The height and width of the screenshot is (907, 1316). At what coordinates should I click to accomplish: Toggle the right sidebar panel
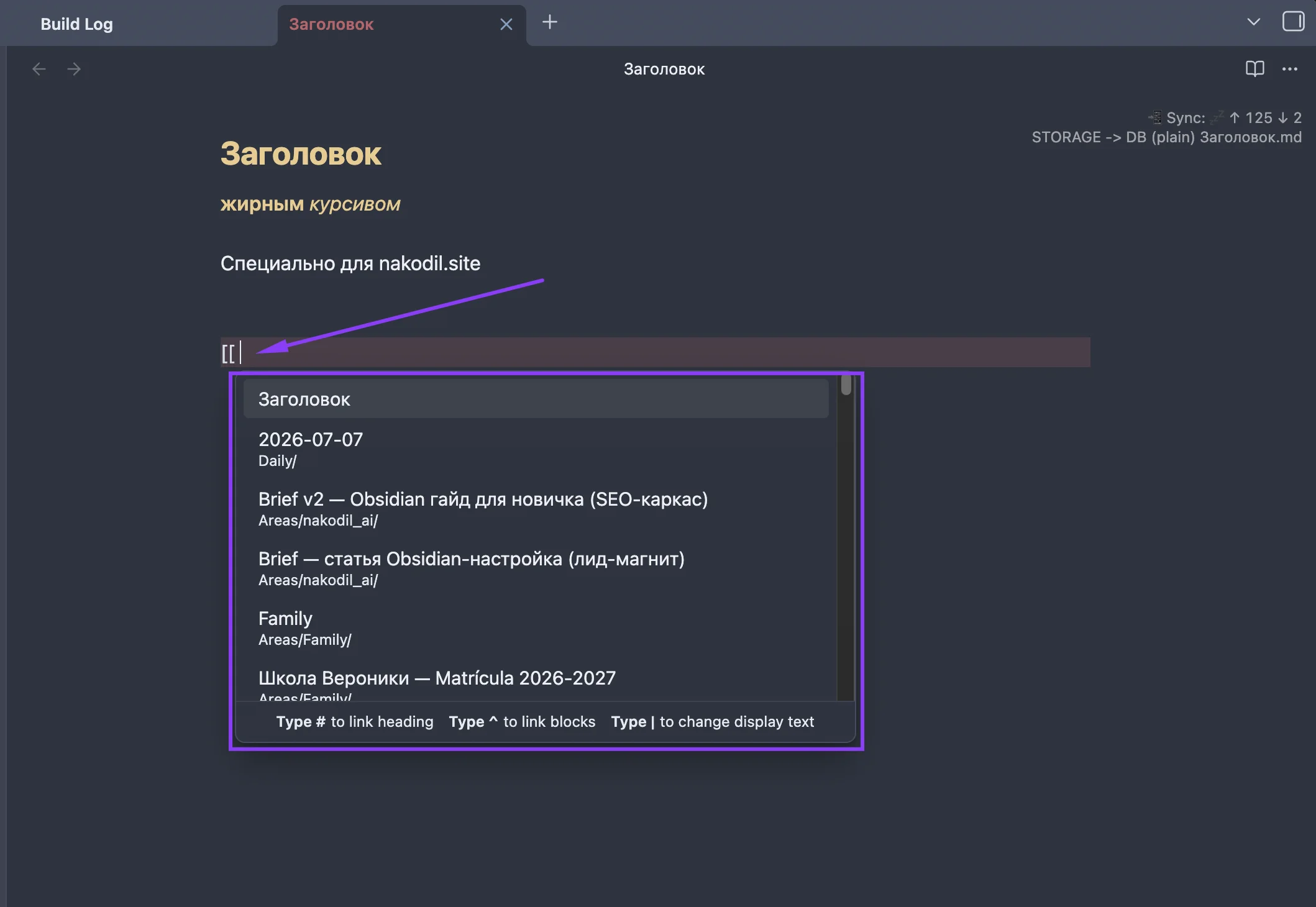point(1293,22)
